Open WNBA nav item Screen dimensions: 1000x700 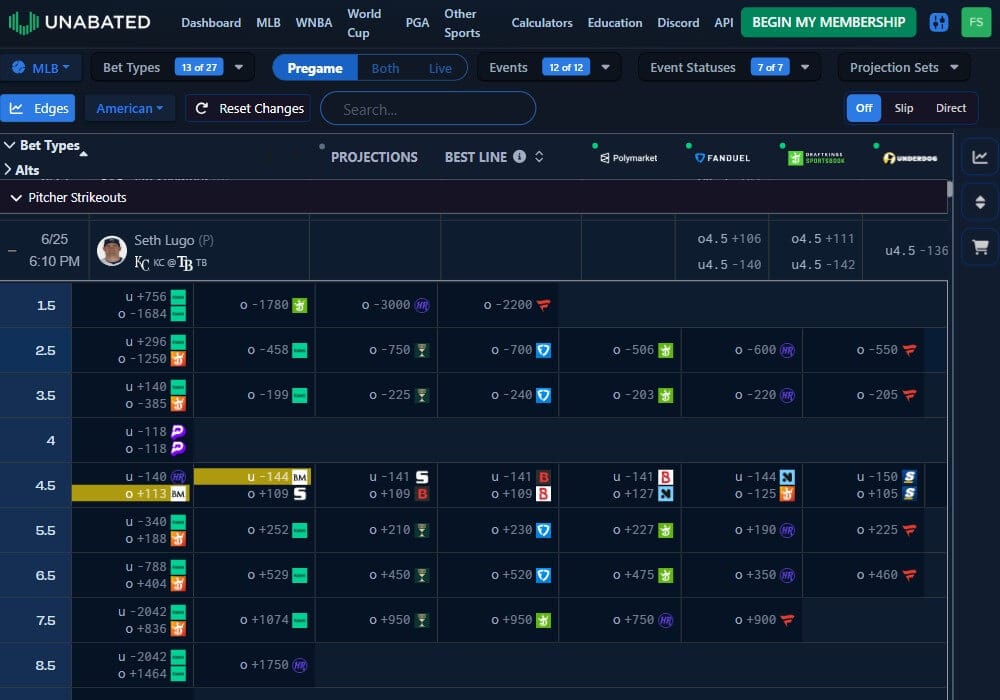tap(314, 23)
